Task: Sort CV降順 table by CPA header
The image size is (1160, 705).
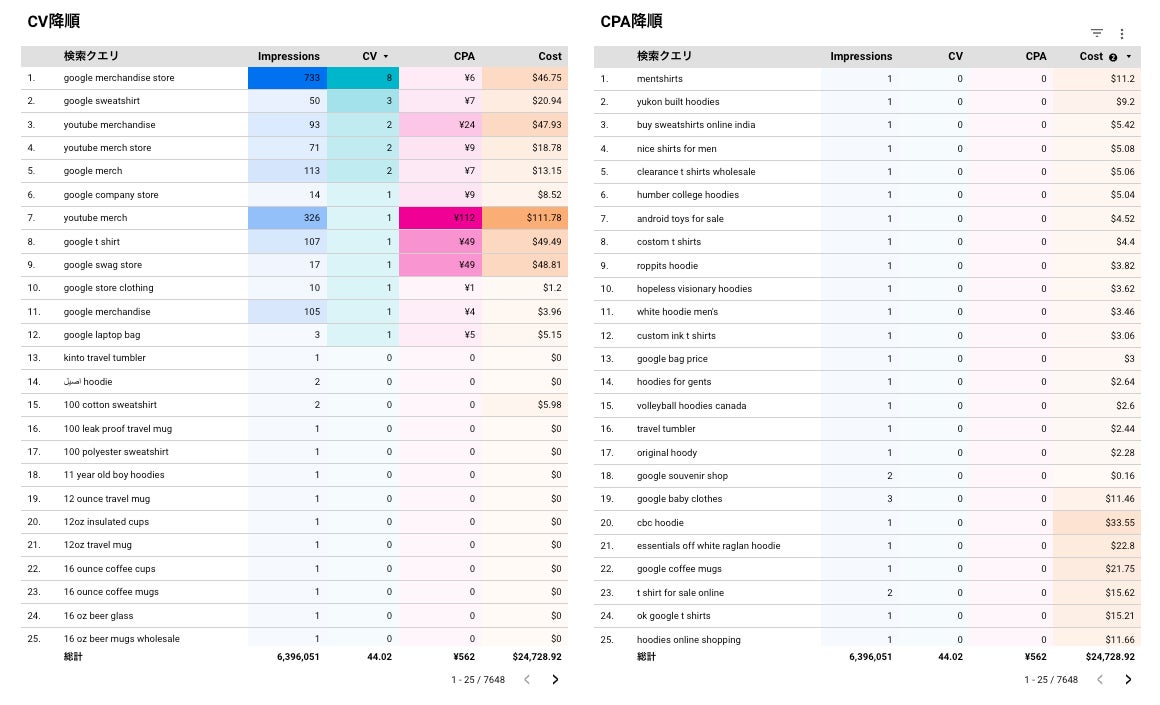Action: pos(464,57)
